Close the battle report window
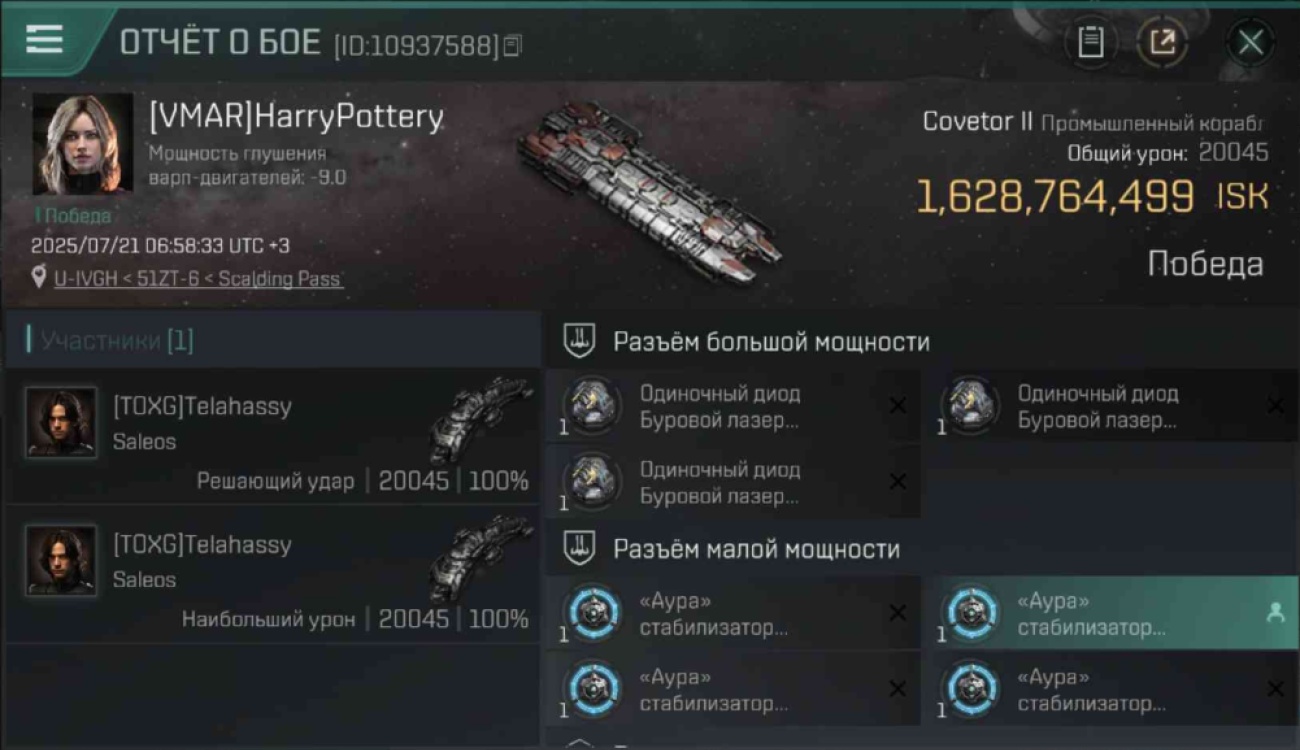Screen dimensions: 1300x750 click(1250, 42)
